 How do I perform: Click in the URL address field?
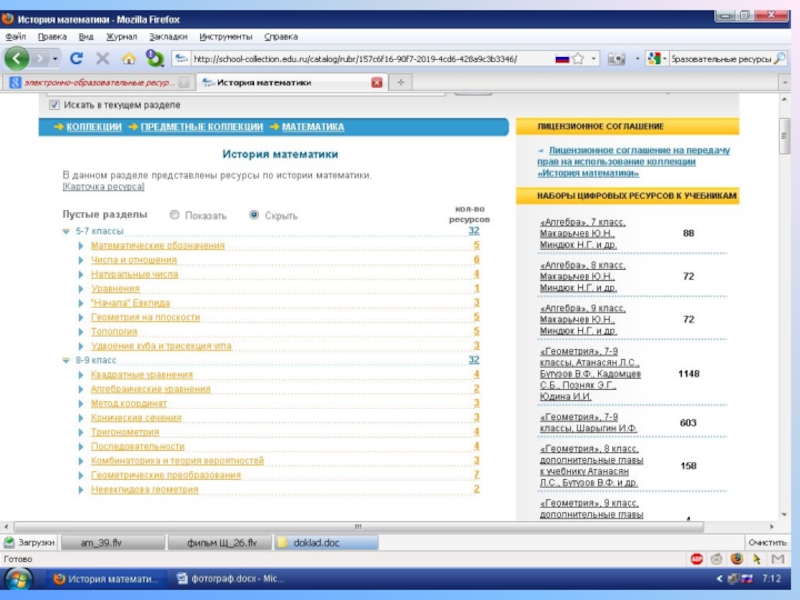click(360, 58)
